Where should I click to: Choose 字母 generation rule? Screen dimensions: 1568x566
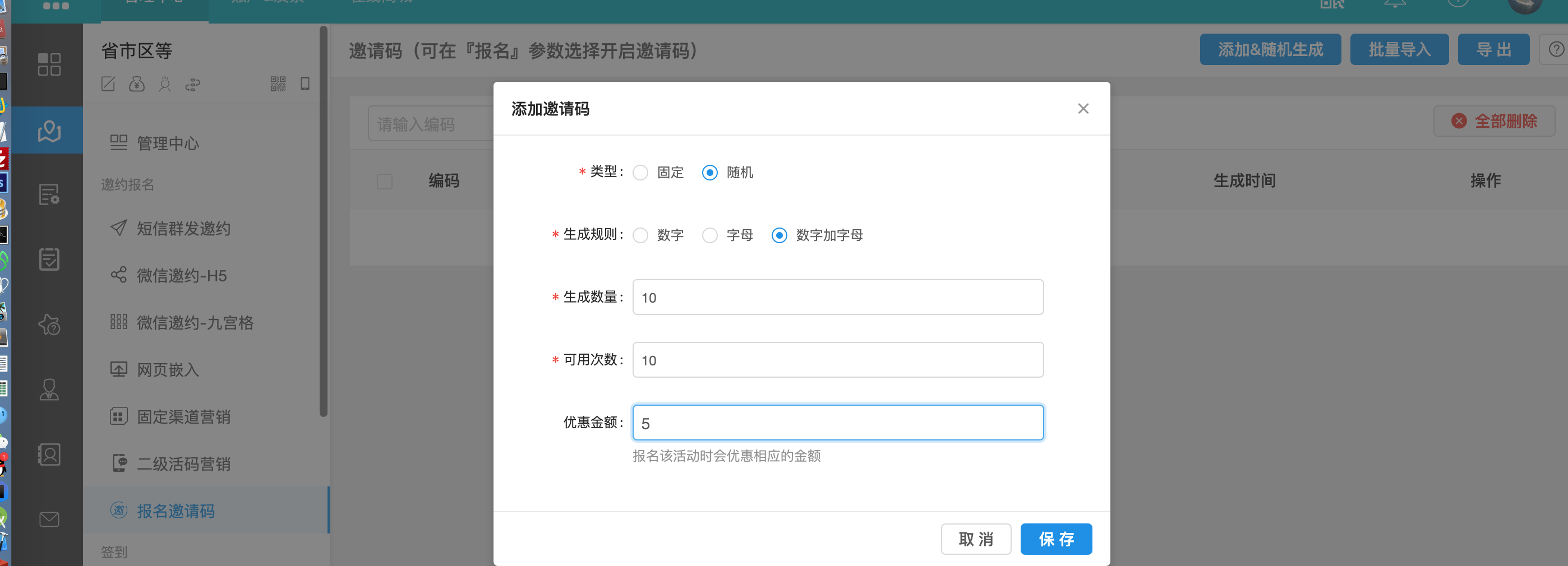pyautogui.click(x=710, y=235)
